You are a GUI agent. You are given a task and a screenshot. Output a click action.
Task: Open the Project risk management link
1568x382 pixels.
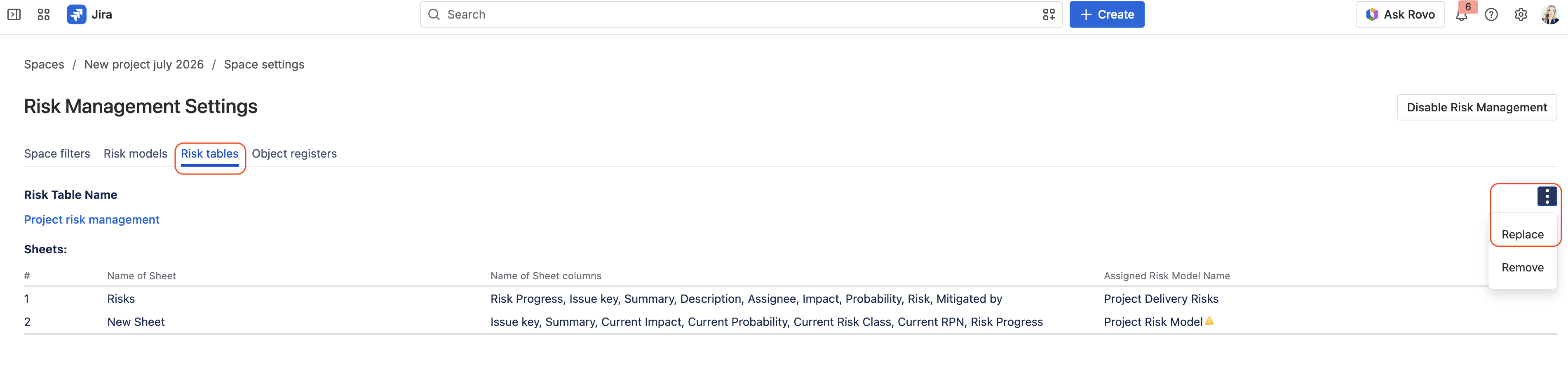click(92, 219)
